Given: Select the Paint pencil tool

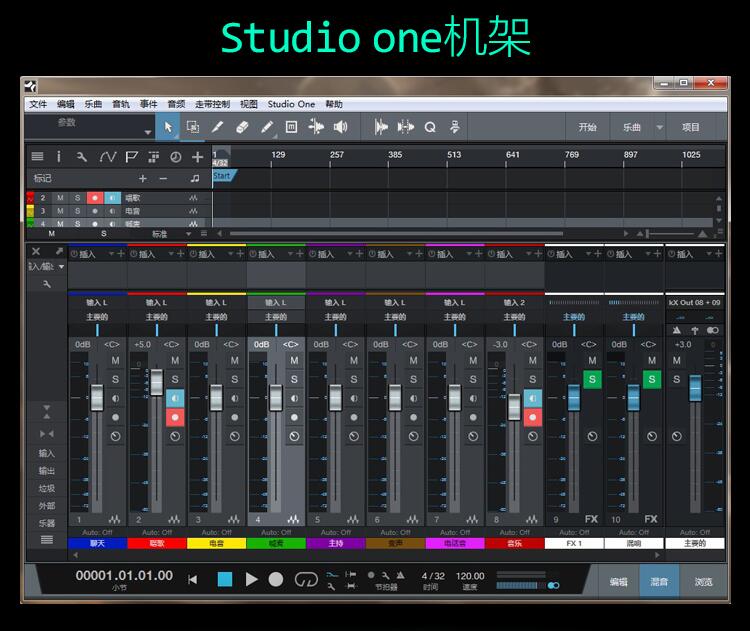Looking at the screenshot, I should (x=267, y=127).
